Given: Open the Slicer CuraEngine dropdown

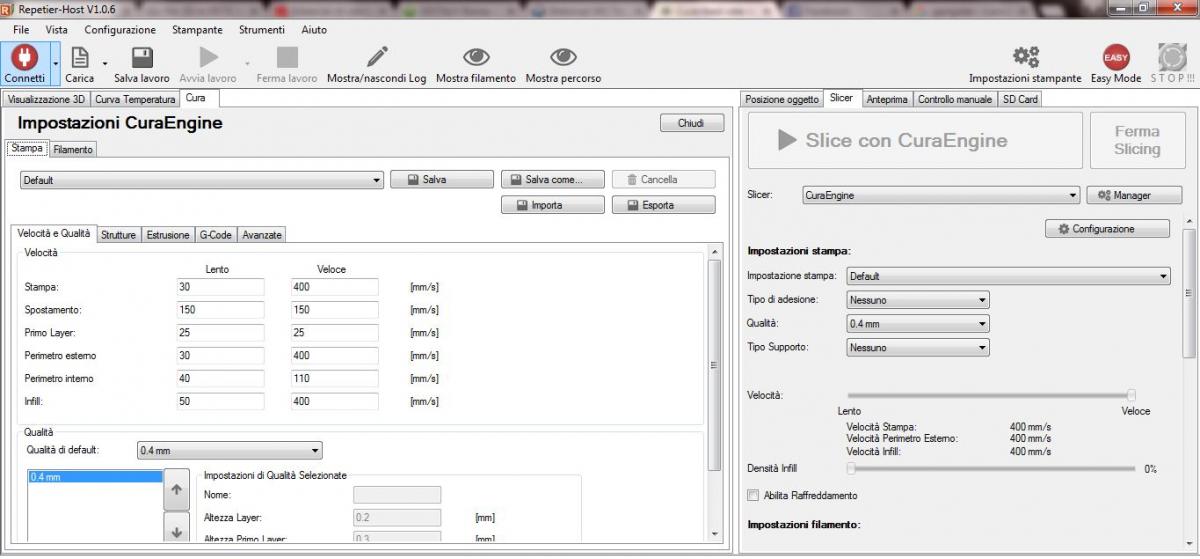Looking at the screenshot, I should point(942,196).
